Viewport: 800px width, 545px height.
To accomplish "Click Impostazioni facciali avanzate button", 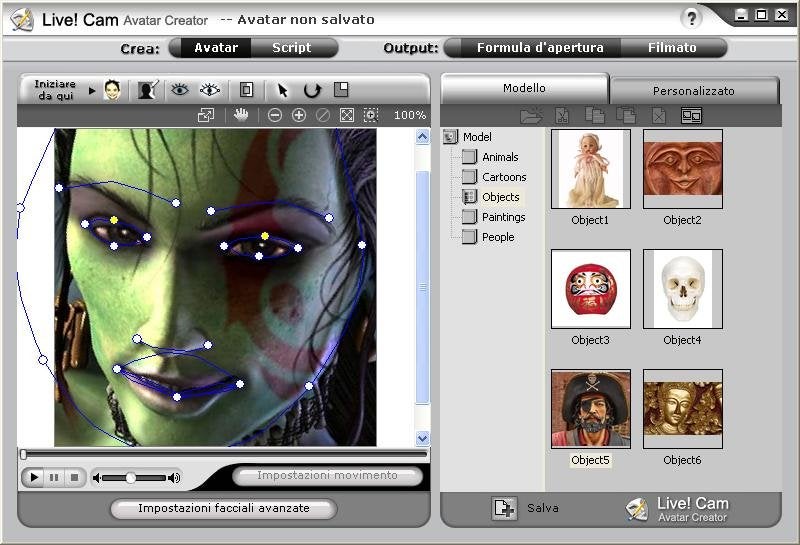I will pyautogui.click(x=223, y=508).
